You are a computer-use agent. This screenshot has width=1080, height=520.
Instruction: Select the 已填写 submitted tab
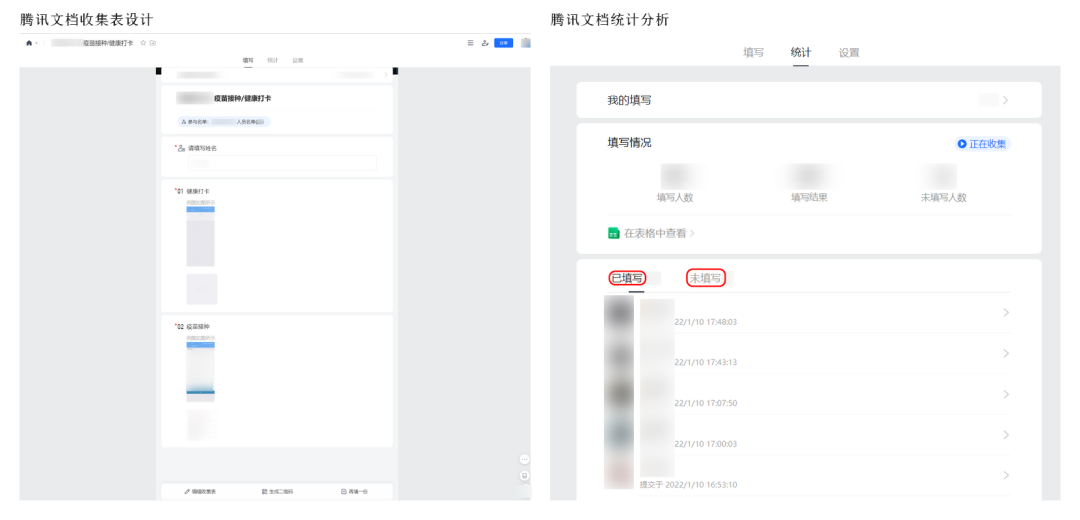[x=627, y=278]
